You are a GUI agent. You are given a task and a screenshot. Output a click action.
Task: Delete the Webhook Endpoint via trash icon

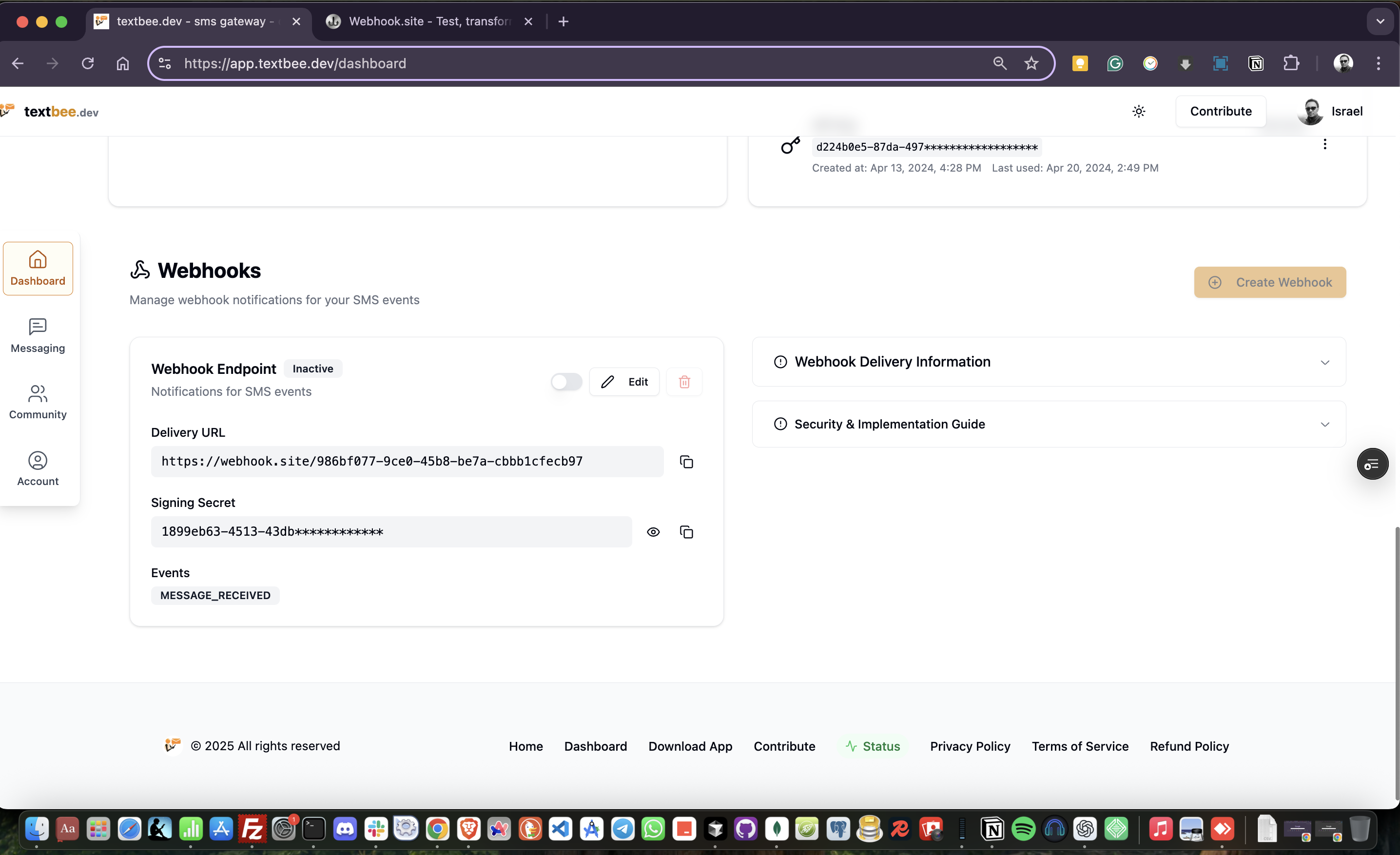coord(684,381)
